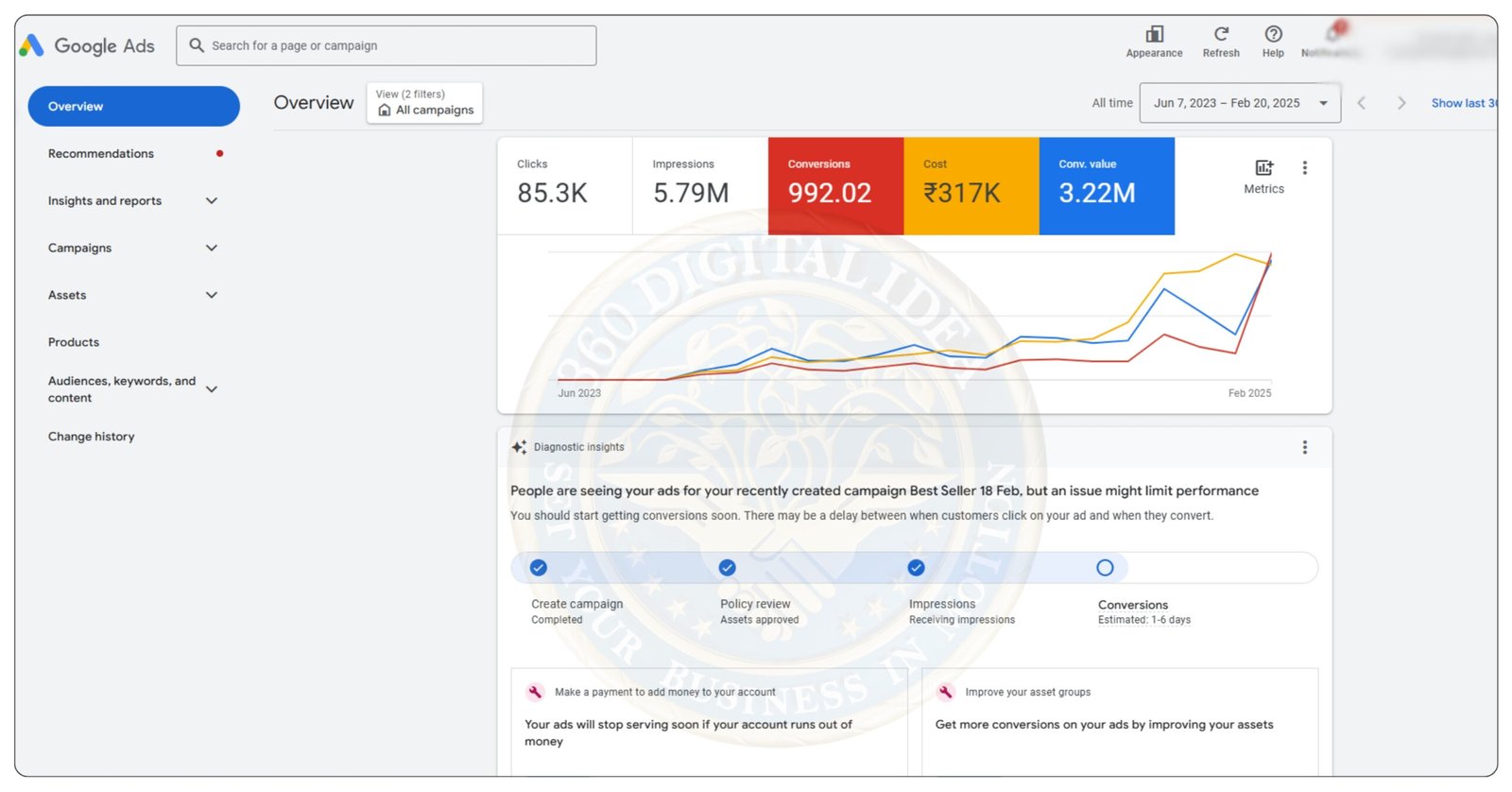Click the Show last 30 days link

(x=1463, y=103)
